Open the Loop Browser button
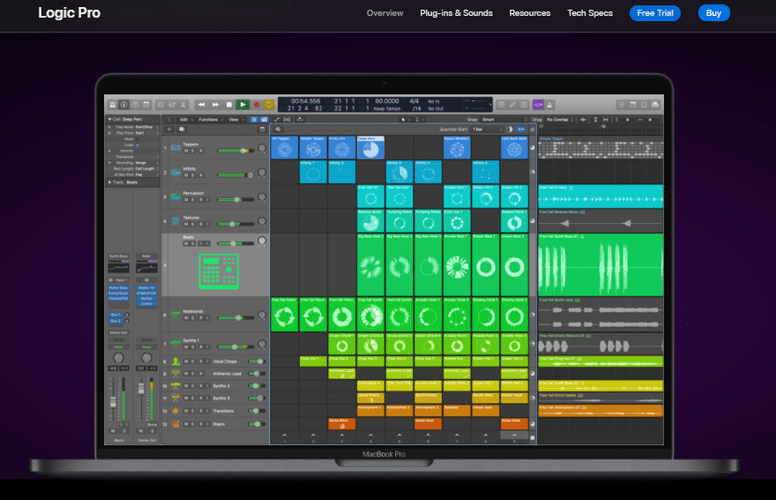776x500 pixels. 644,104
